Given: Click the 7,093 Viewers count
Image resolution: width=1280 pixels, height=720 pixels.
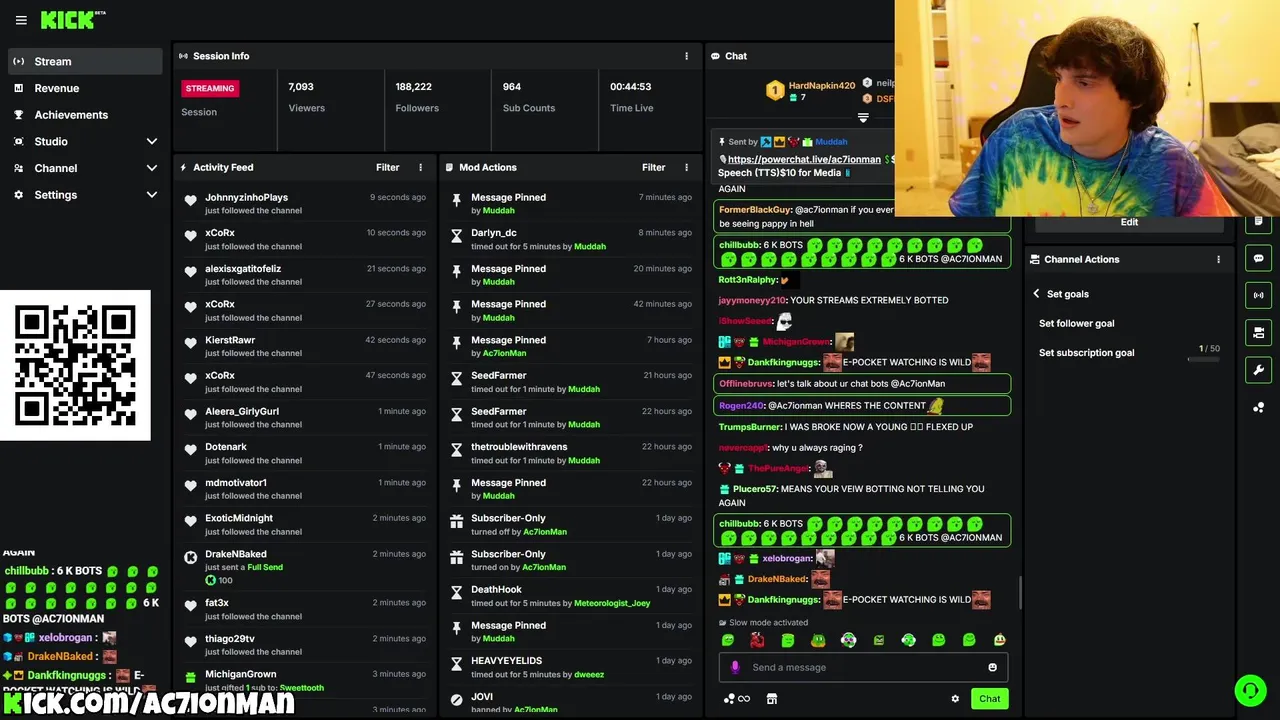Looking at the screenshot, I should [x=301, y=87].
